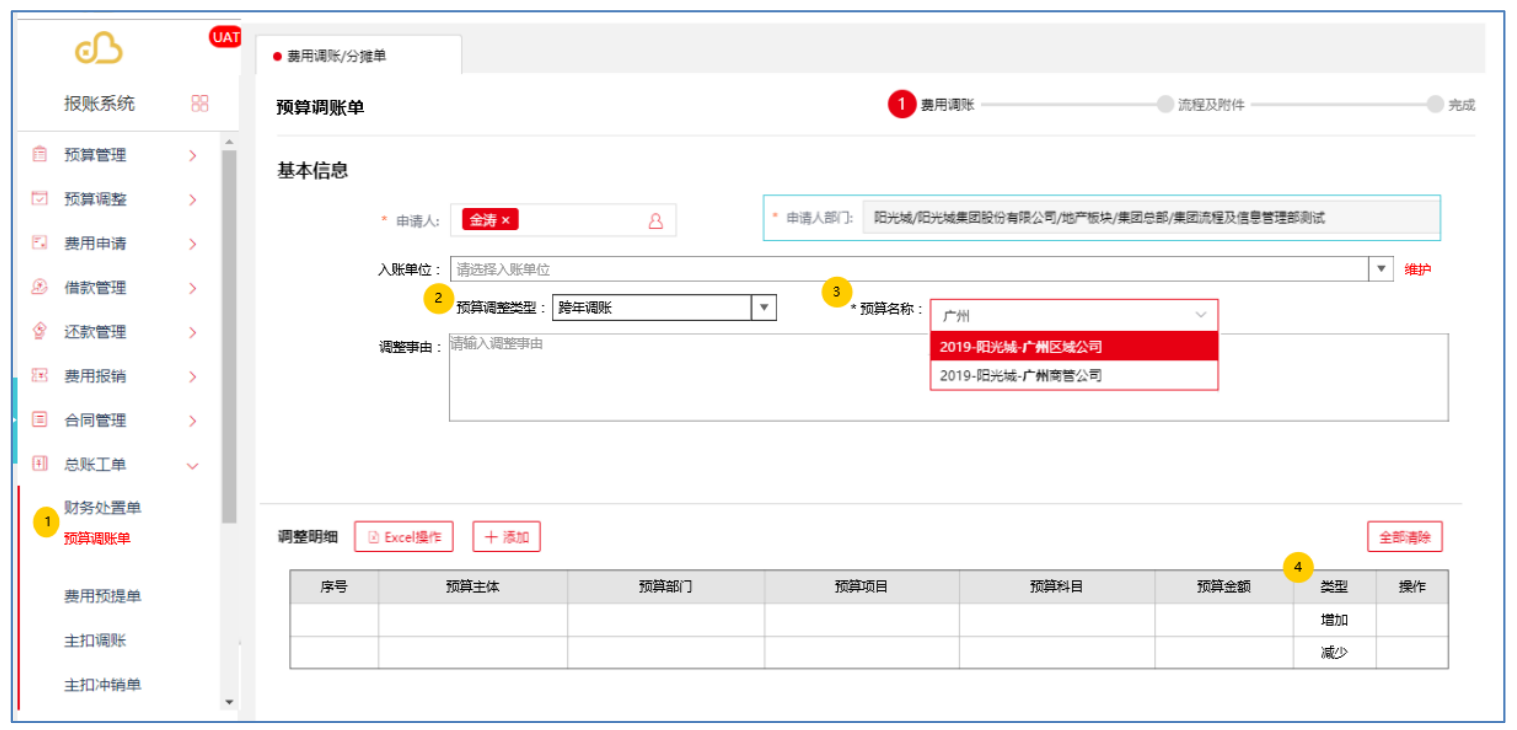The height and width of the screenshot is (730, 1517).
Task: Click the 序号 column header
Action: coord(334,587)
